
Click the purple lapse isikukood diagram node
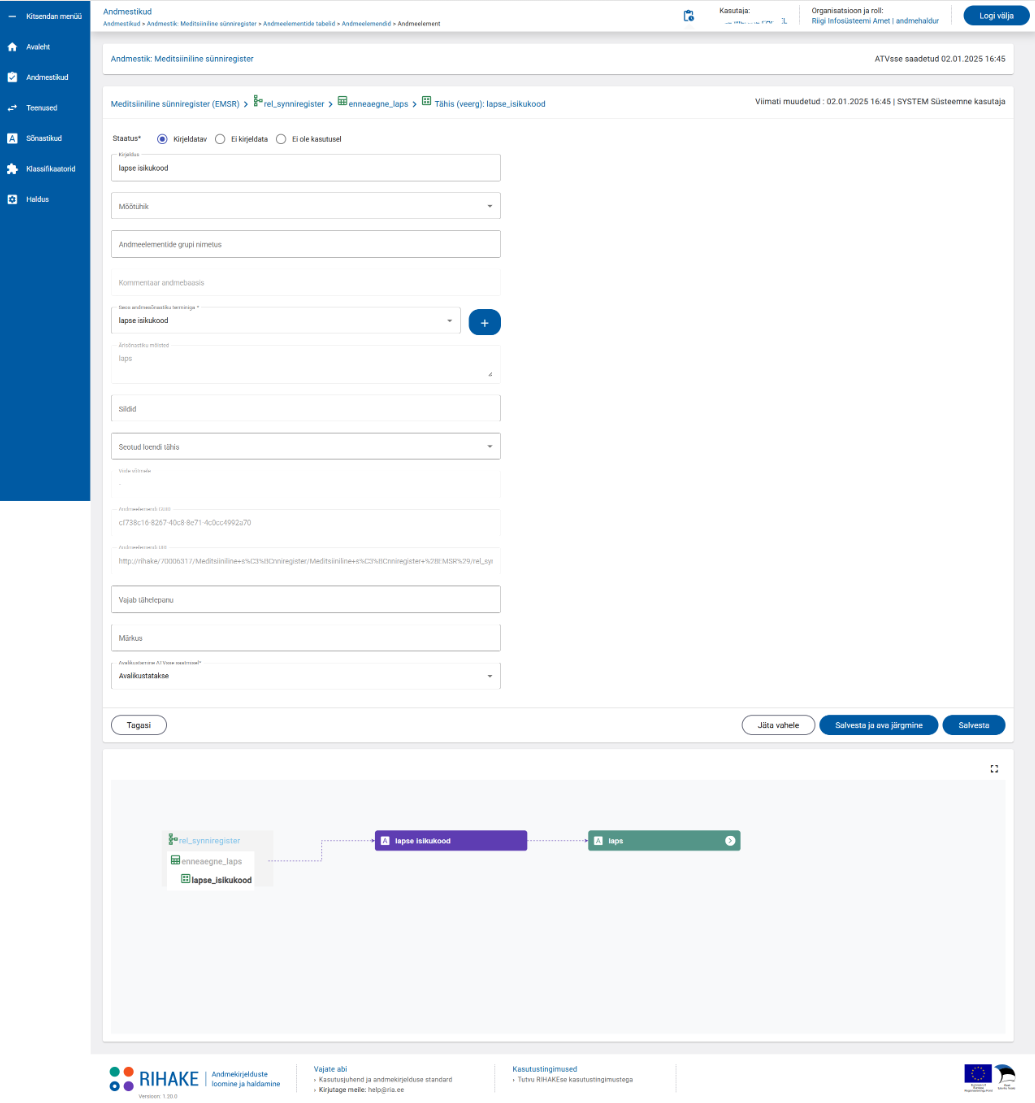450,841
